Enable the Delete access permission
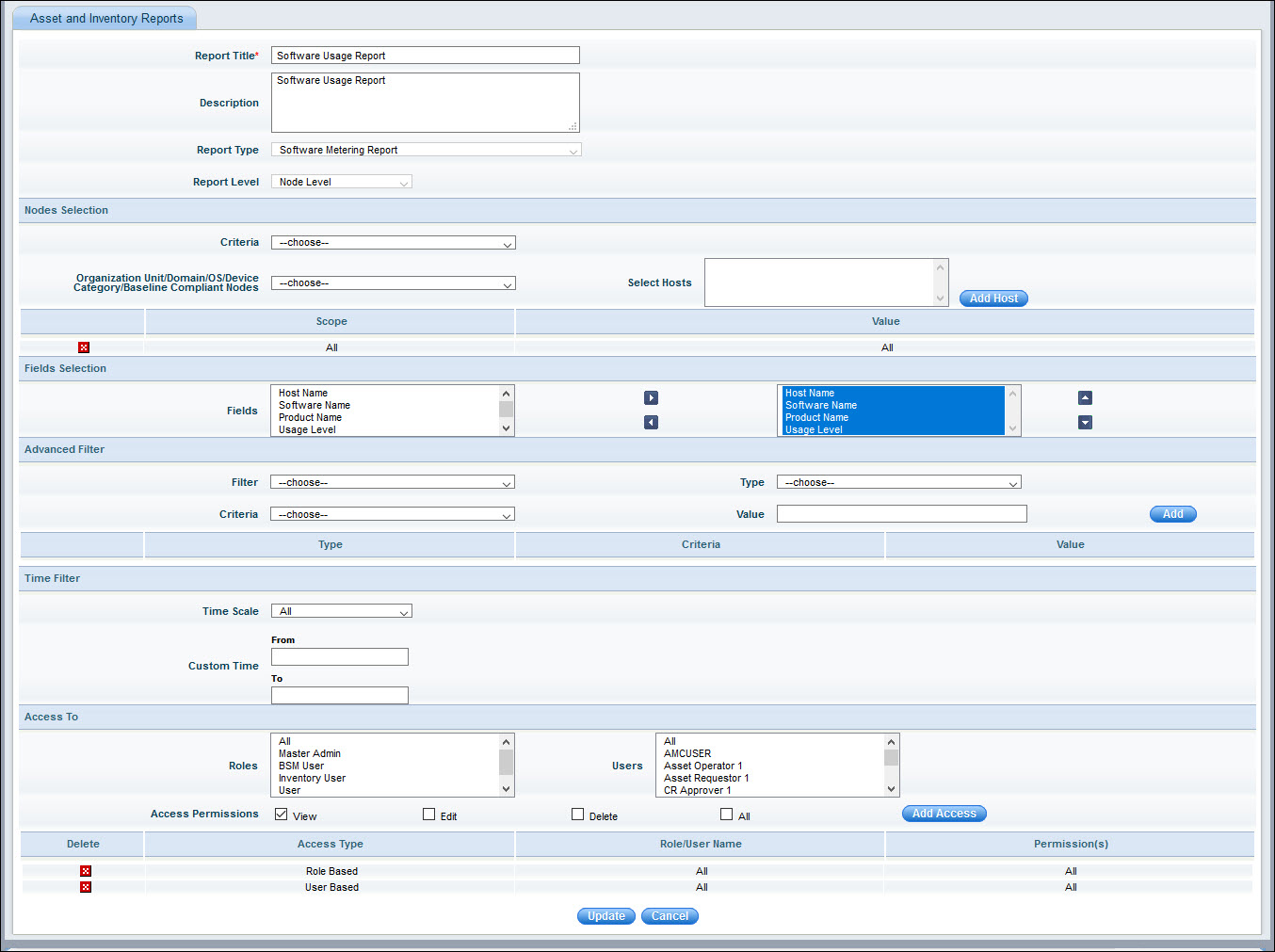 (577, 814)
